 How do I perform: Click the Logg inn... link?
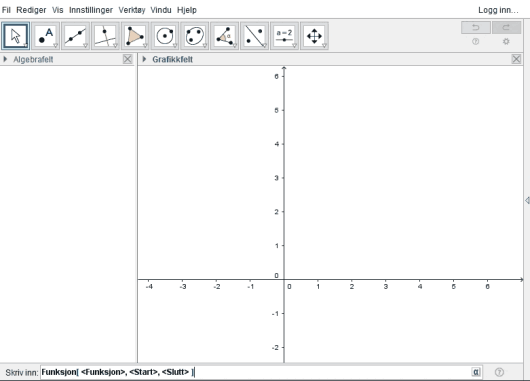[498, 10]
